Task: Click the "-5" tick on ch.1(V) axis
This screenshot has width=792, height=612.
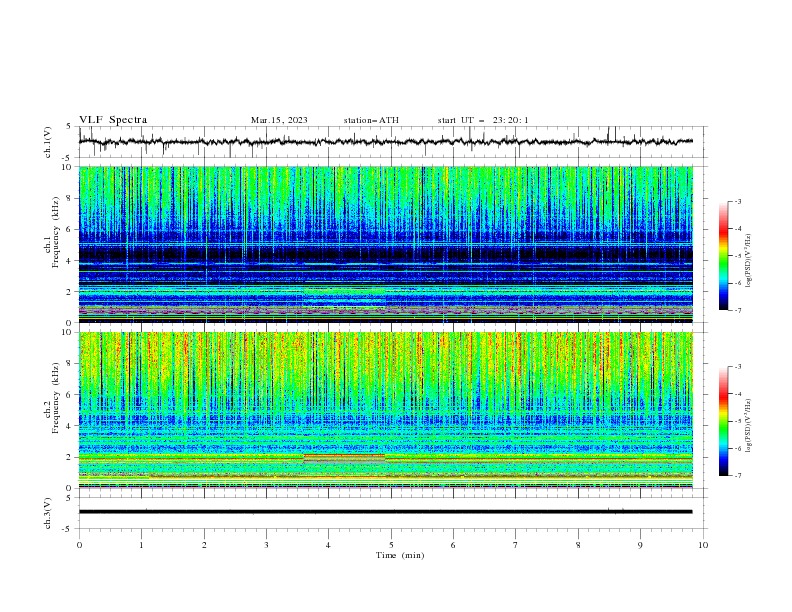Action: [67, 158]
